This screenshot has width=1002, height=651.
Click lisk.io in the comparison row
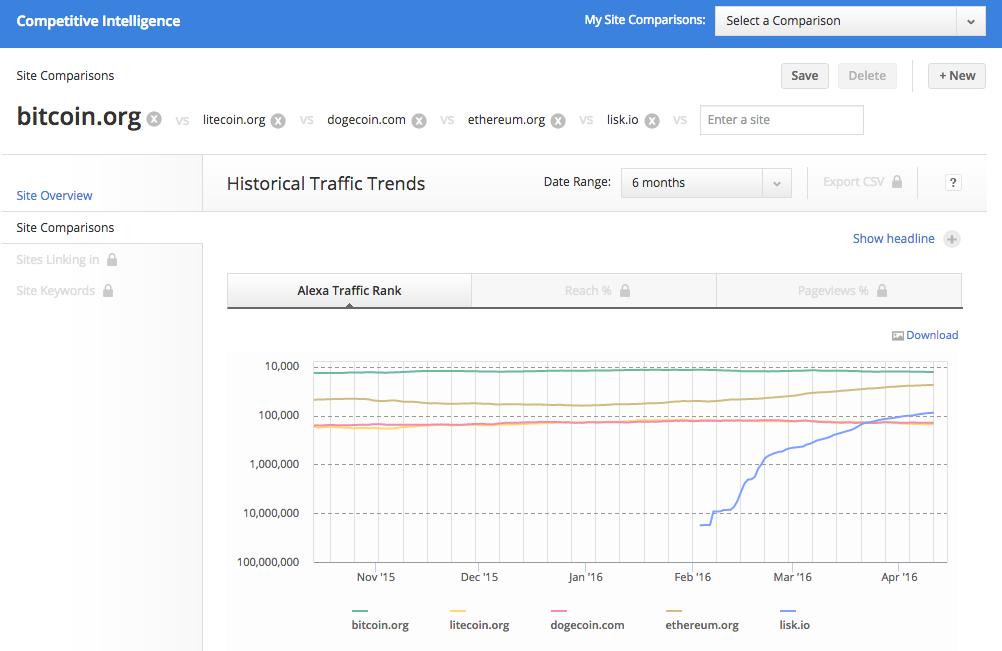[622, 120]
